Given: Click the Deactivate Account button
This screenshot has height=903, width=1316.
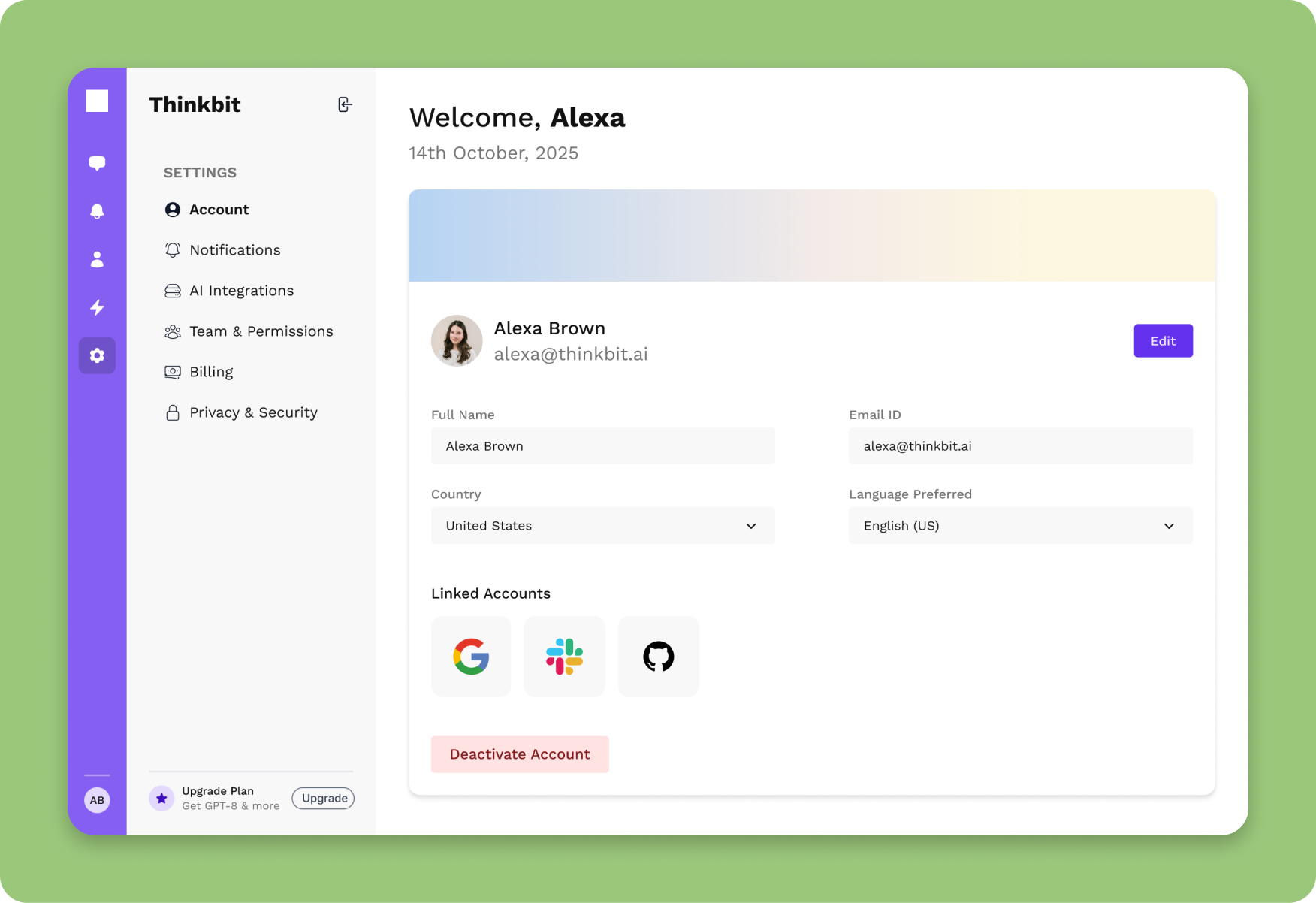Looking at the screenshot, I should click(x=519, y=754).
